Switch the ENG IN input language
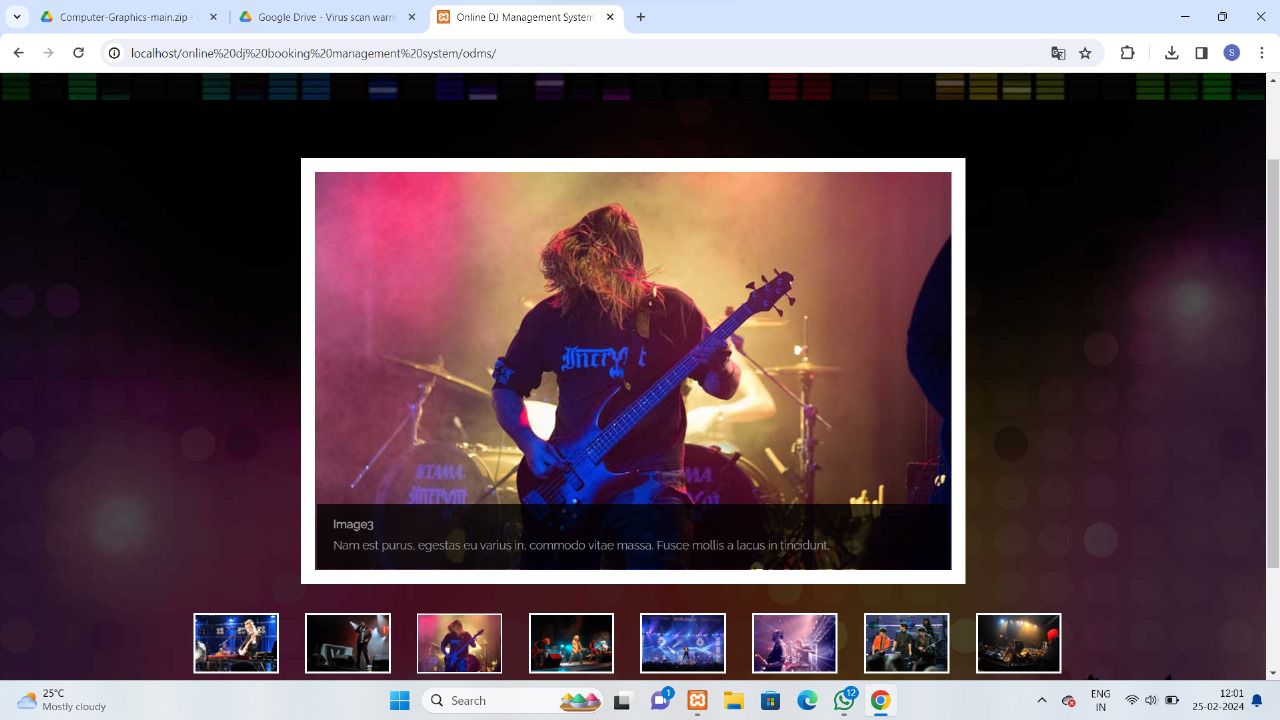Image resolution: width=1280 pixels, height=720 pixels. 1100,700
